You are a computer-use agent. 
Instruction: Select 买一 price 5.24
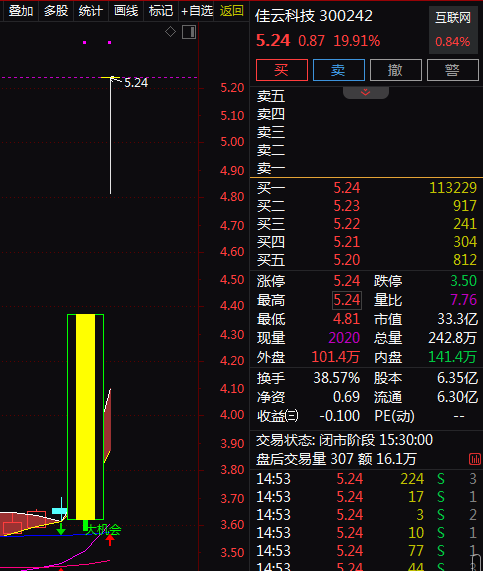346,188
